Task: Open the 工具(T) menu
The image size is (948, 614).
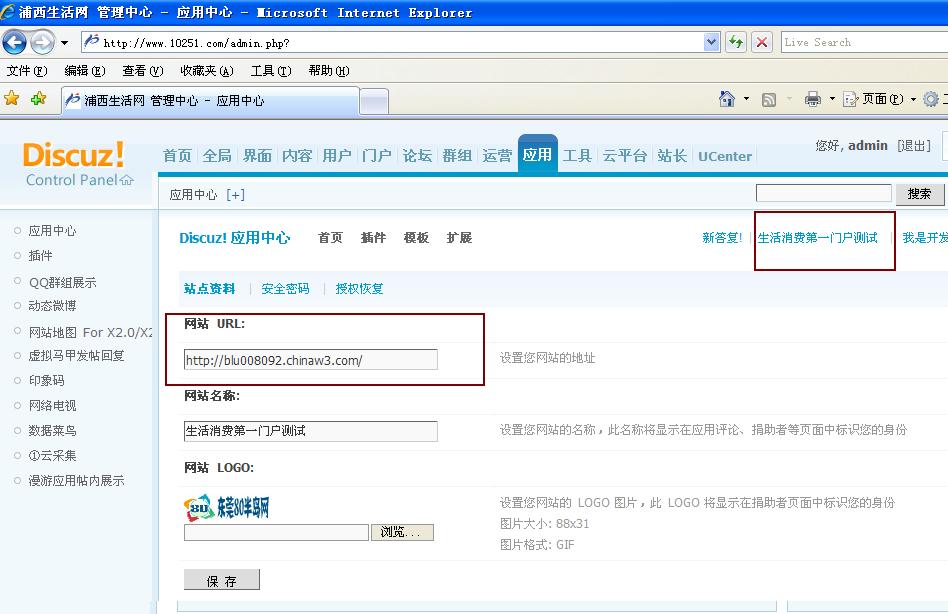Action: pos(271,71)
